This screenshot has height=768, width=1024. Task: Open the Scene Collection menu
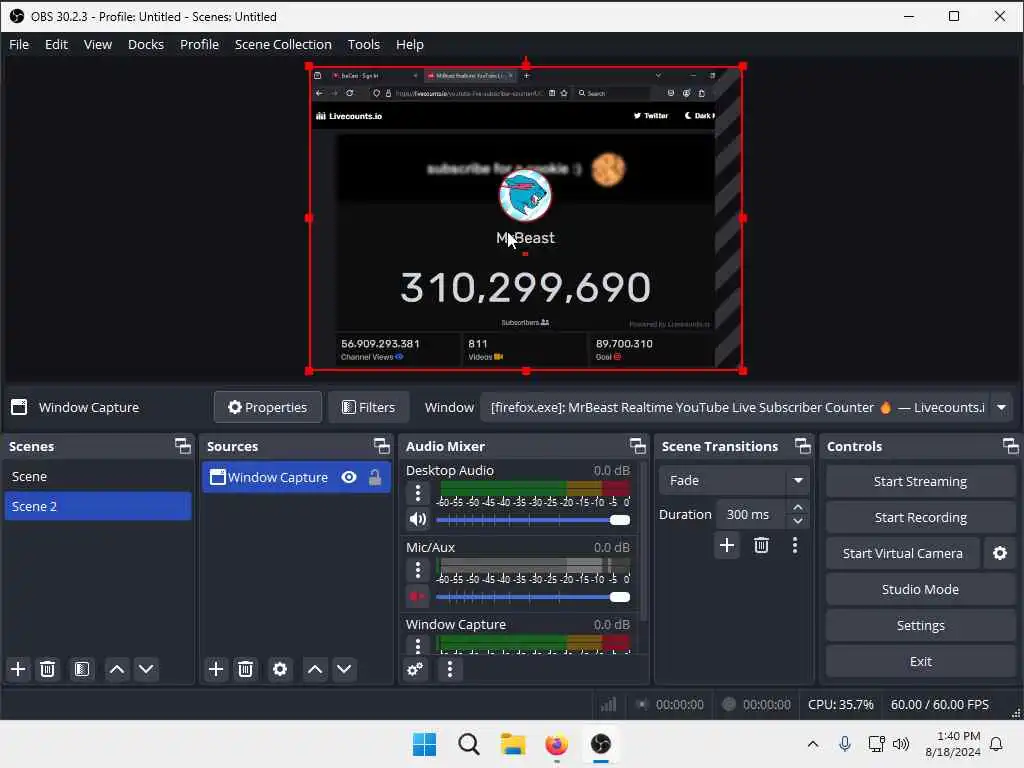click(283, 44)
